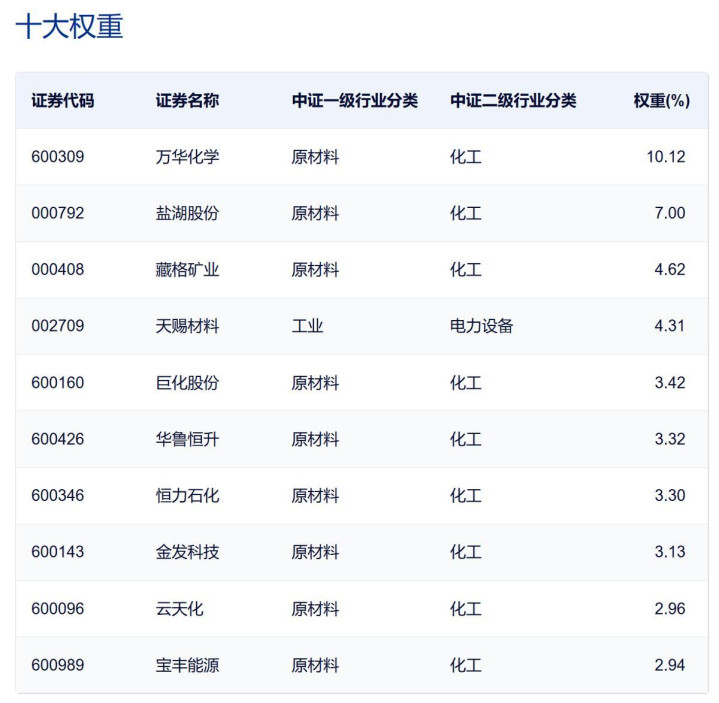The height and width of the screenshot is (703, 719).
Task: Click 原材料 in the 恒力石化 row
Action: click(315, 496)
